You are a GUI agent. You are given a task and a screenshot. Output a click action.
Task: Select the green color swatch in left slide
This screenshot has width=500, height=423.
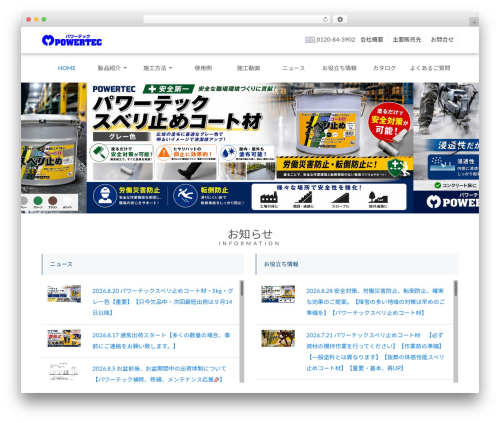(x=38, y=201)
